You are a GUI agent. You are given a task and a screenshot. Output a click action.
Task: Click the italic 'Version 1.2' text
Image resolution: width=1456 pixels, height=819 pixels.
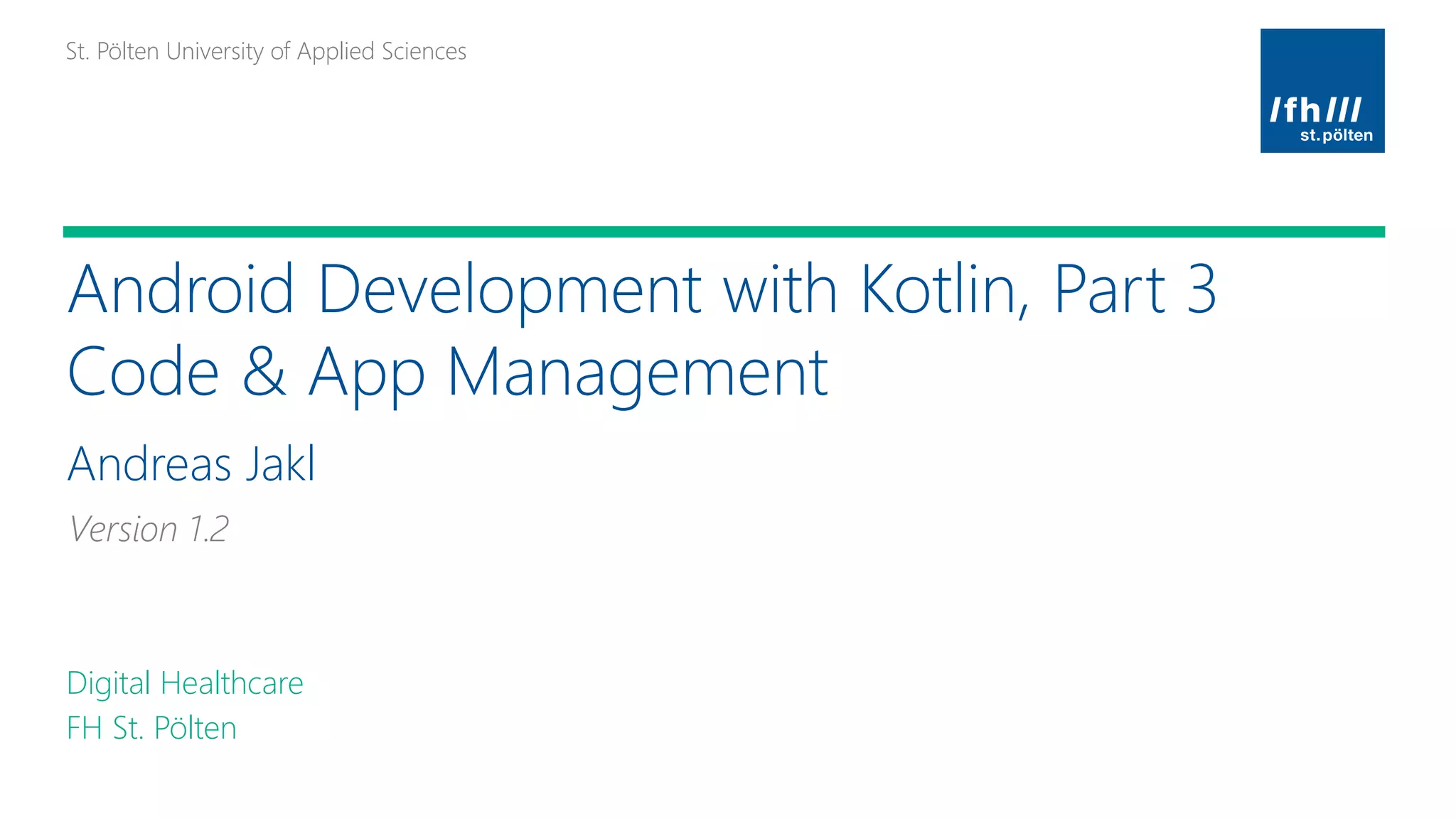[x=149, y=529]
